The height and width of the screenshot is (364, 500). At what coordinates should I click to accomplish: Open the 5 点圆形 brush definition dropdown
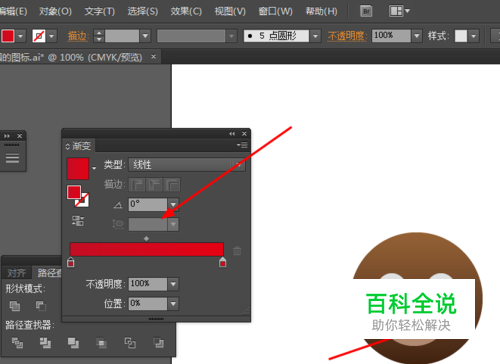tap(315, 36)
